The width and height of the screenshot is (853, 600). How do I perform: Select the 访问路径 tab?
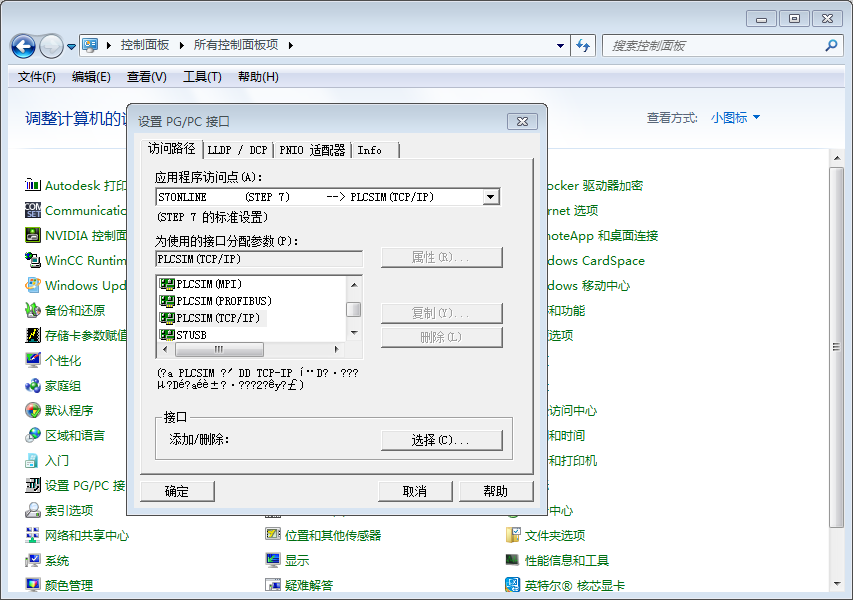[x=171, y=149]
